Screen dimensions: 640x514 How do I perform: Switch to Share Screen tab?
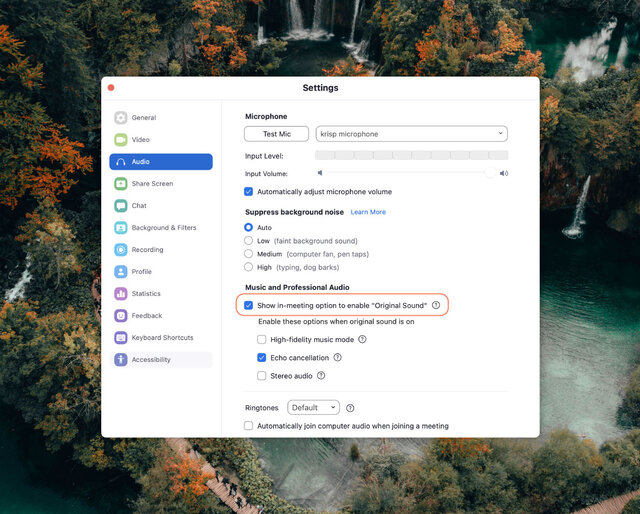pos(161,184)
